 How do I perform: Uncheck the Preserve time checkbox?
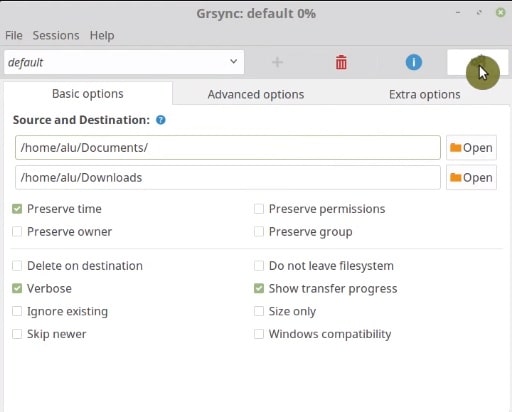tap(17, 209)
